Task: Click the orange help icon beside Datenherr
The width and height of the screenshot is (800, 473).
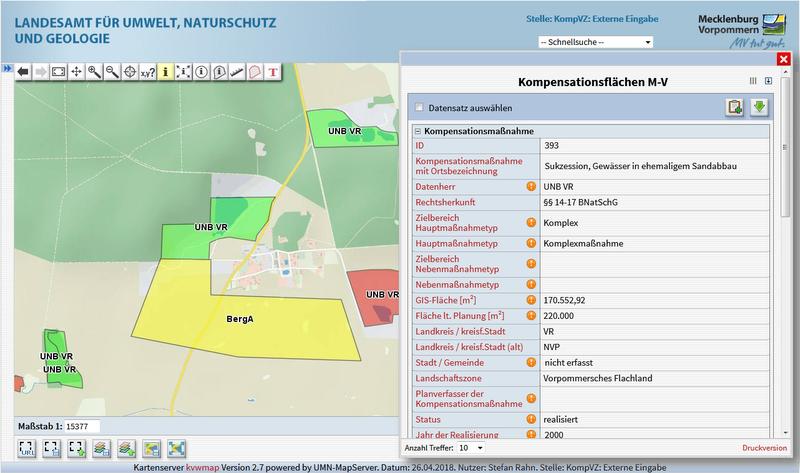Action: 531,186
